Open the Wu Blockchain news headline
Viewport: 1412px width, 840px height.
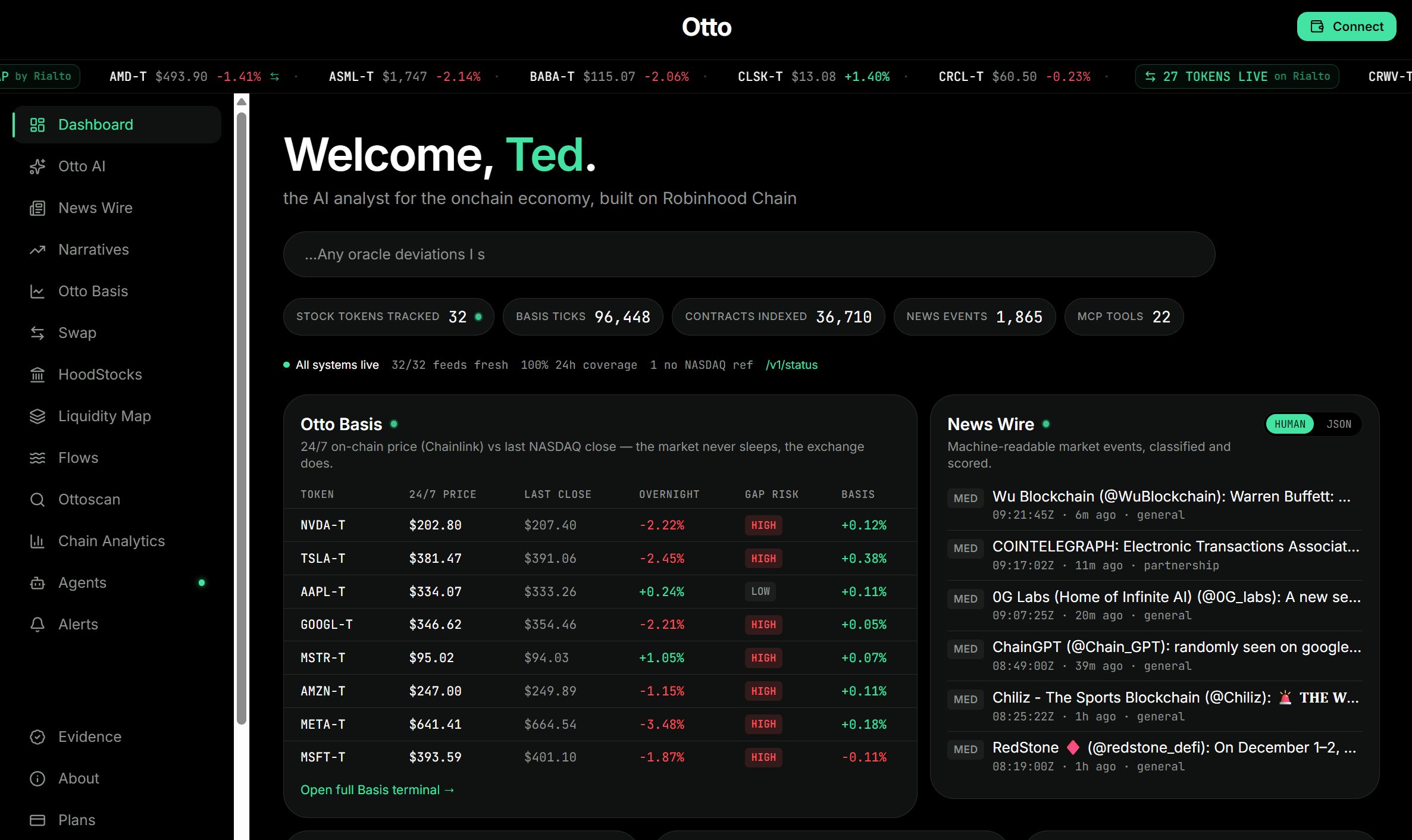pyautogui.click(x=1171, y=497)
